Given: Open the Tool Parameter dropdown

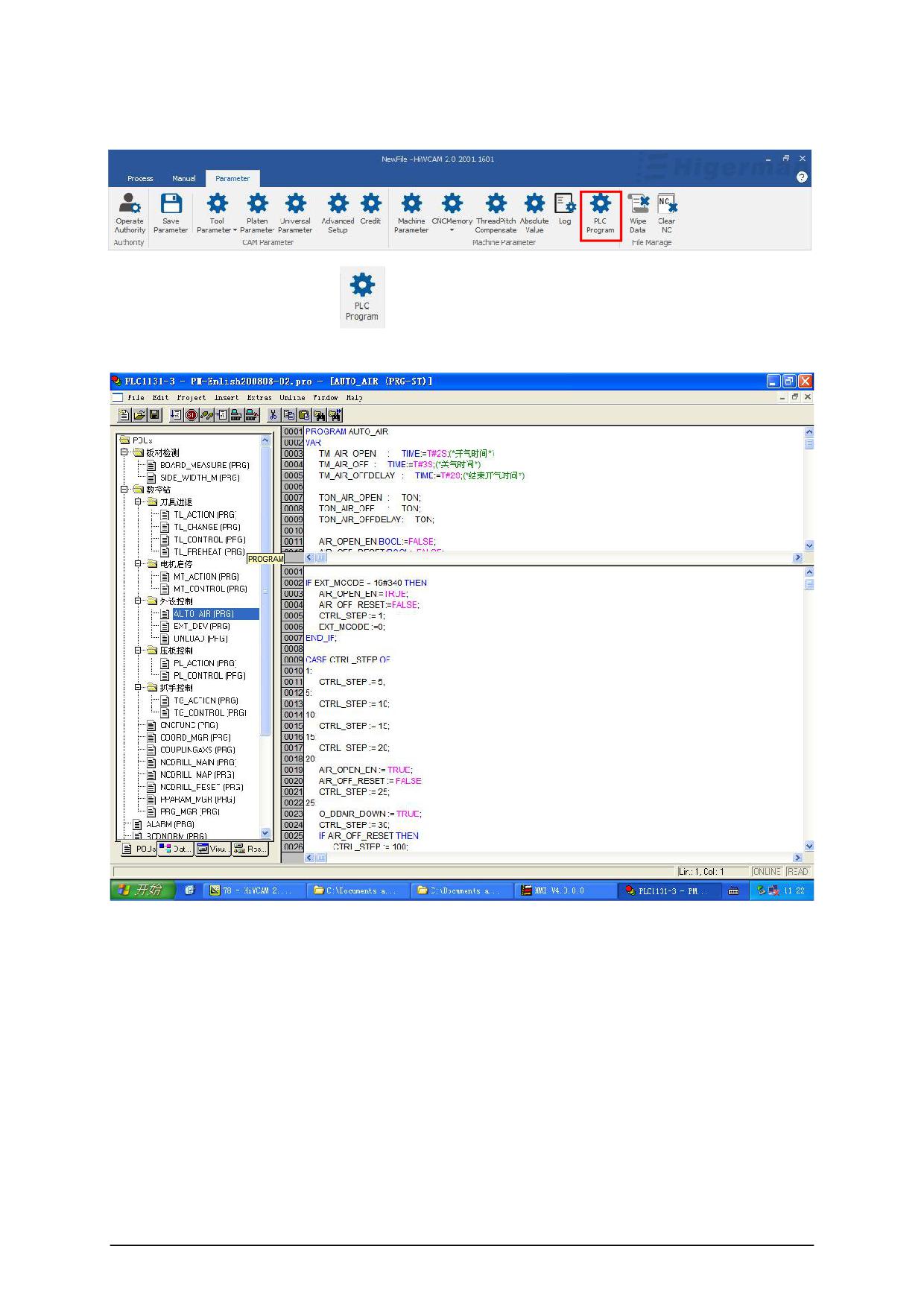Looking at the screenshot, I should coord(217,214).
